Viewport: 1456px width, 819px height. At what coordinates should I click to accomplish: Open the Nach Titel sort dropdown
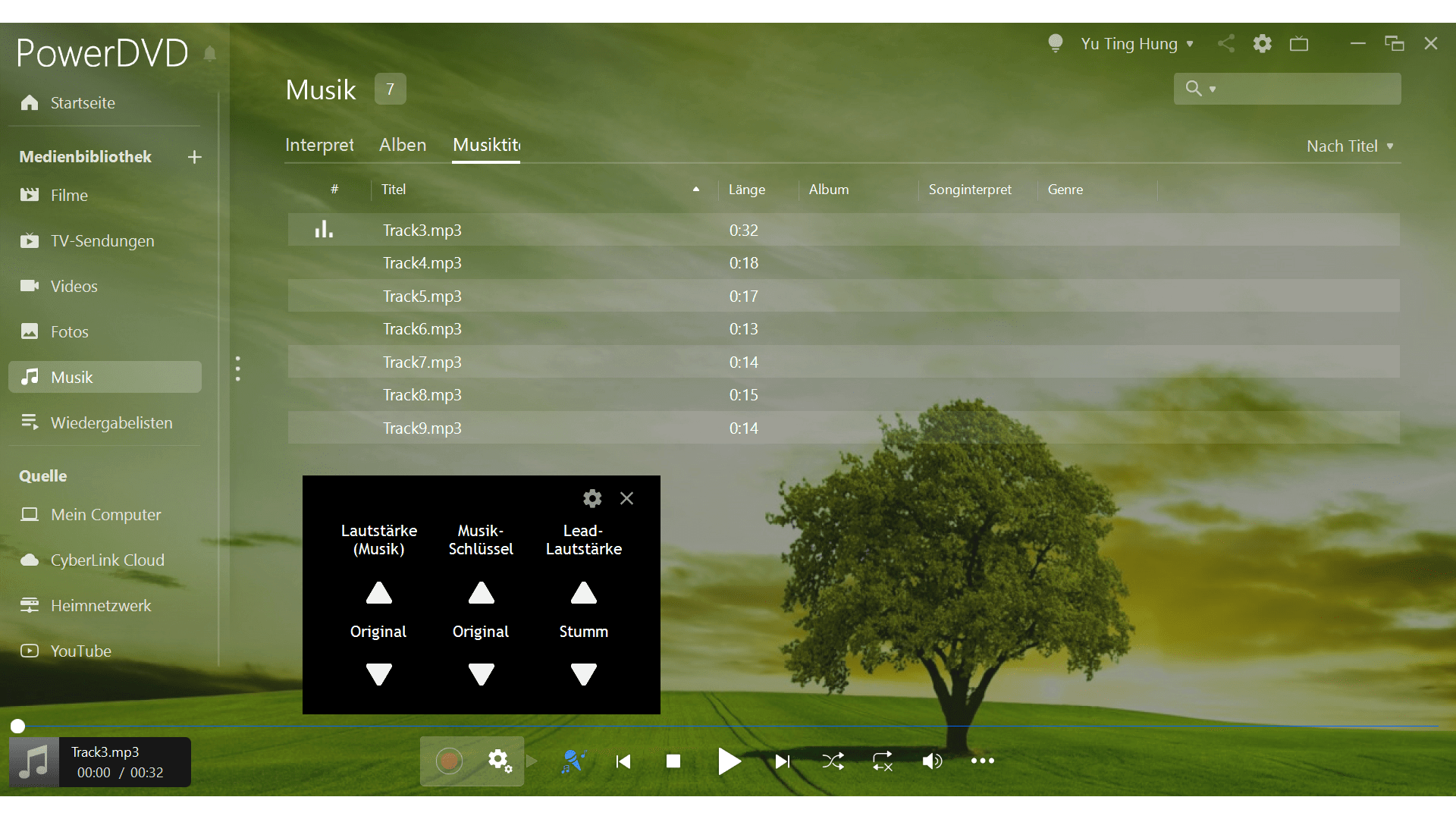coord(1350,146)
